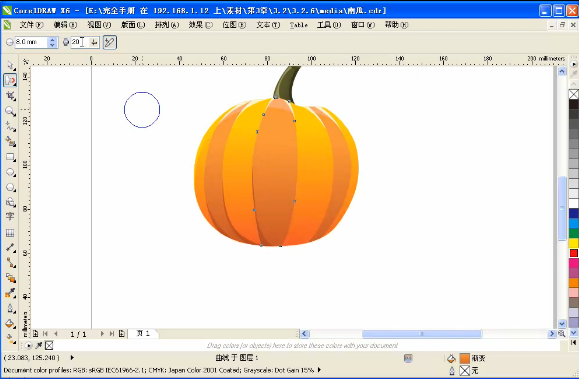Click the 8.0 mm nib size field
The image size is (579, 379).
click(31, 42)
